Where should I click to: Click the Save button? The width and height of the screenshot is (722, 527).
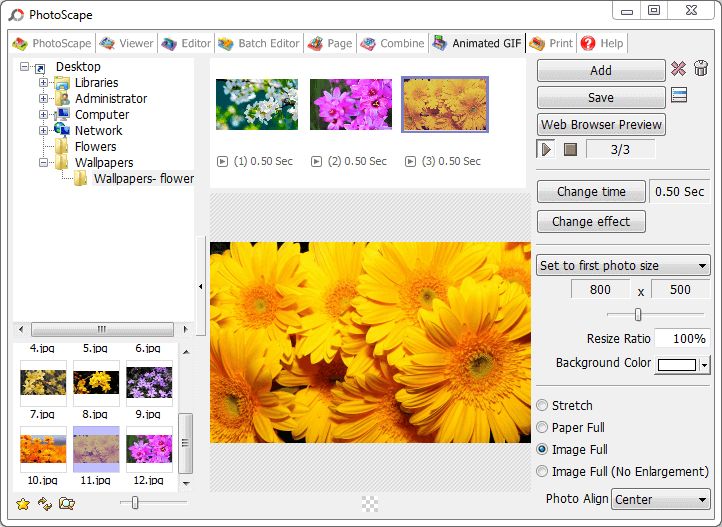[601, 98]
